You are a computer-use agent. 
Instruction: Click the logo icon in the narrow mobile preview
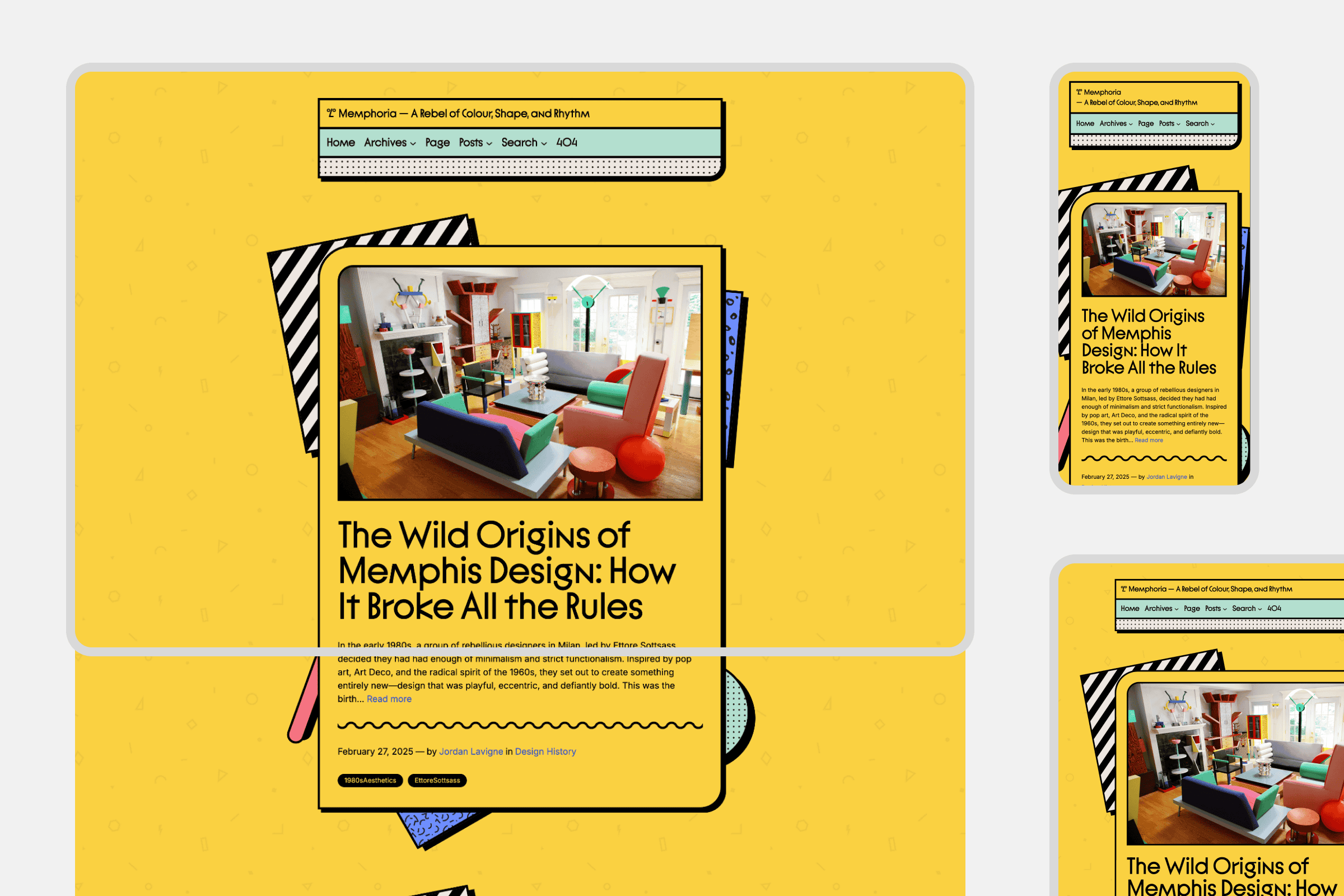click(1079, 92)
